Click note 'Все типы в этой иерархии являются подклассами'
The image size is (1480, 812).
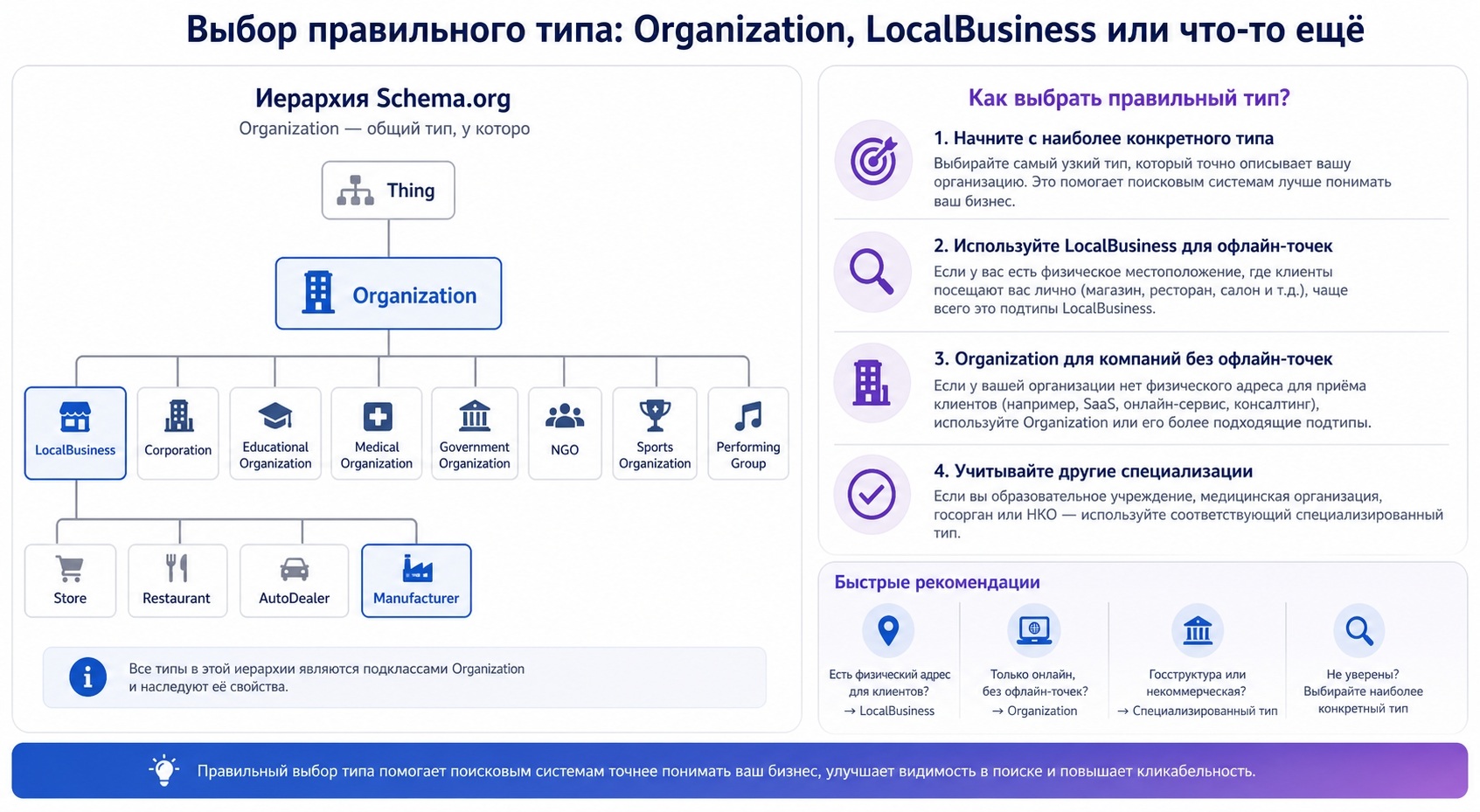pyautogui.click(x=326, y=677)
